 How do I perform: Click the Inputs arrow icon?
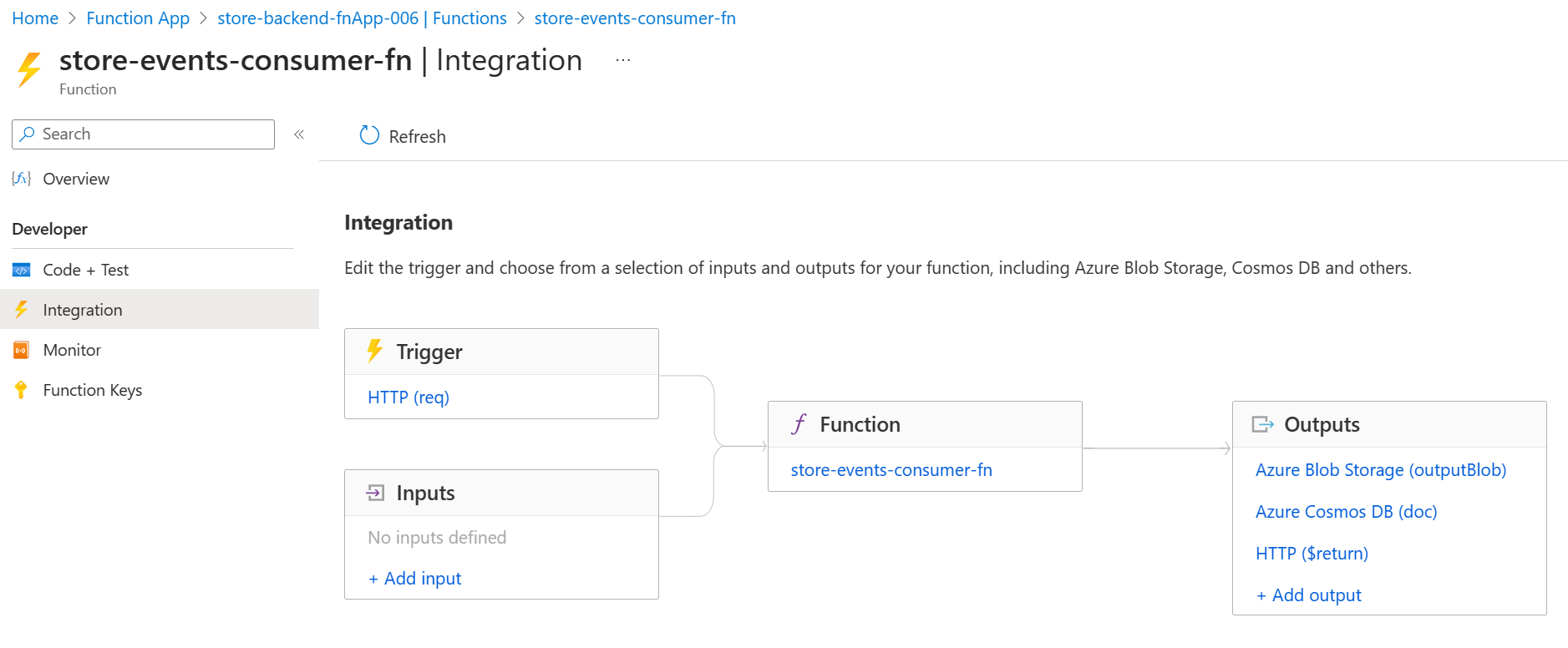tap(375, 493)
